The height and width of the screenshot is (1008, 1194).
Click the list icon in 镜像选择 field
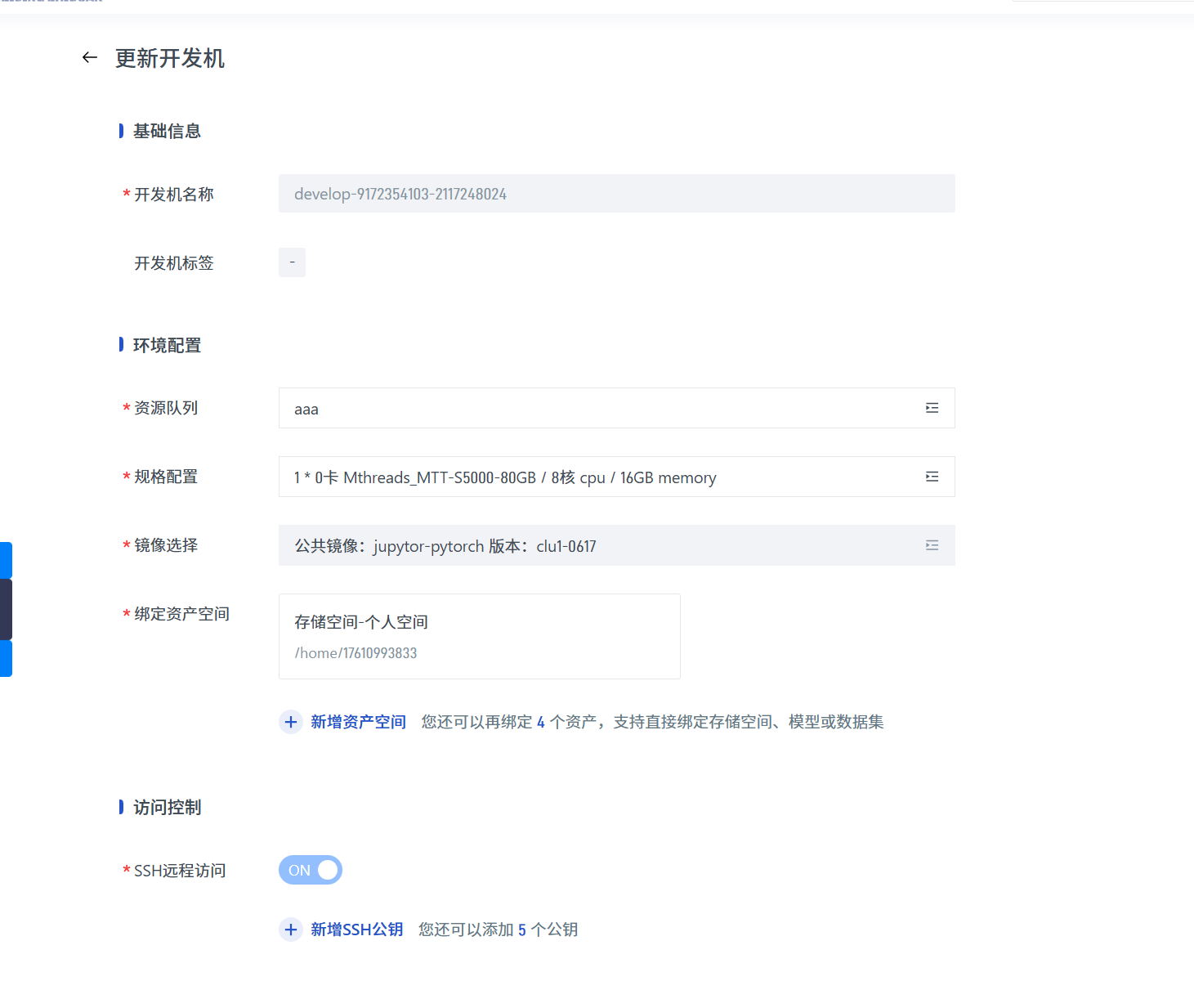[x=932, y=545]
